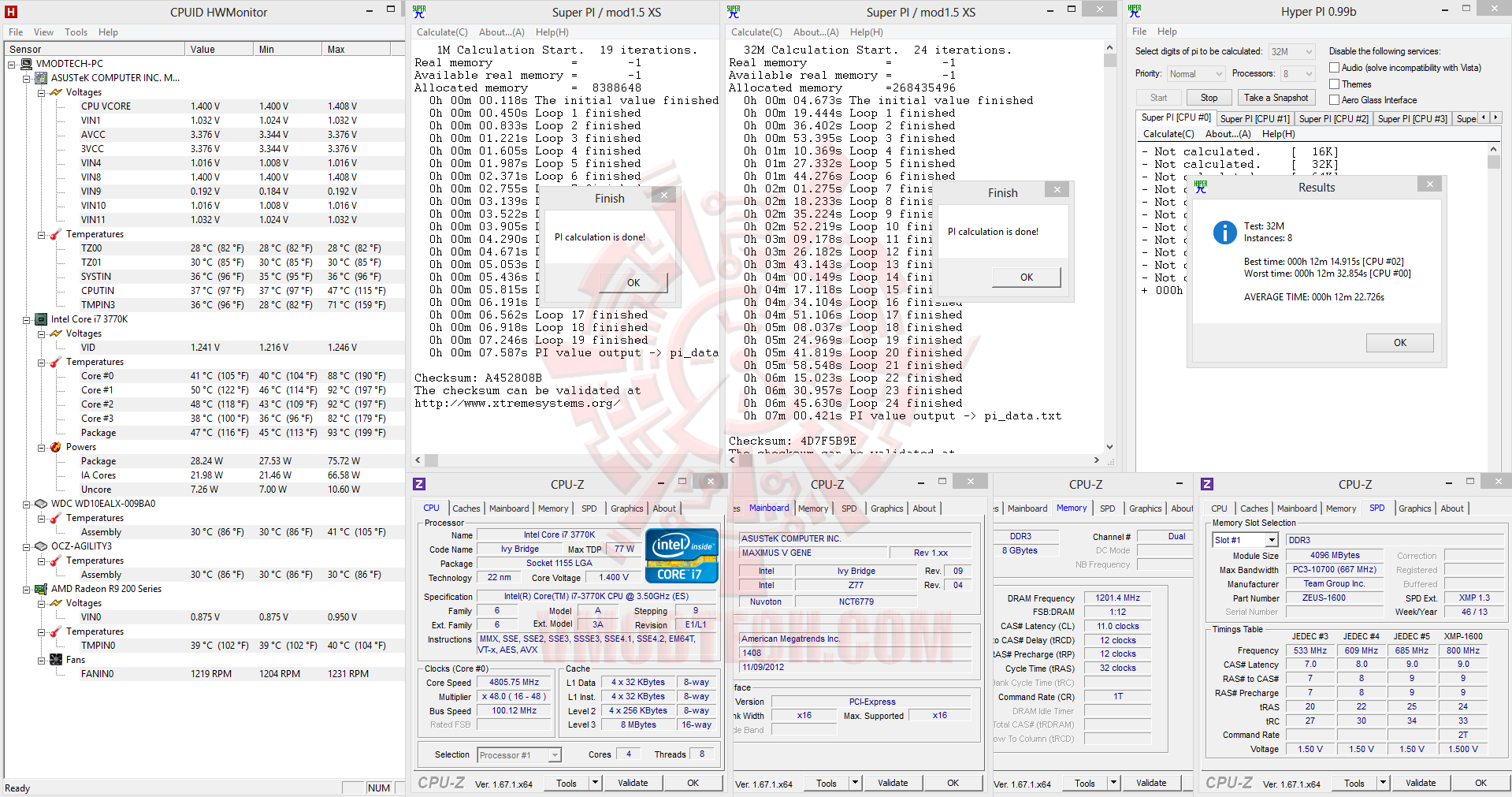The width and height of the screenshot is (1512, 797).
Task: Click the Hyper PI 0.99b title bar icon
Action: tap(1135, 11)
